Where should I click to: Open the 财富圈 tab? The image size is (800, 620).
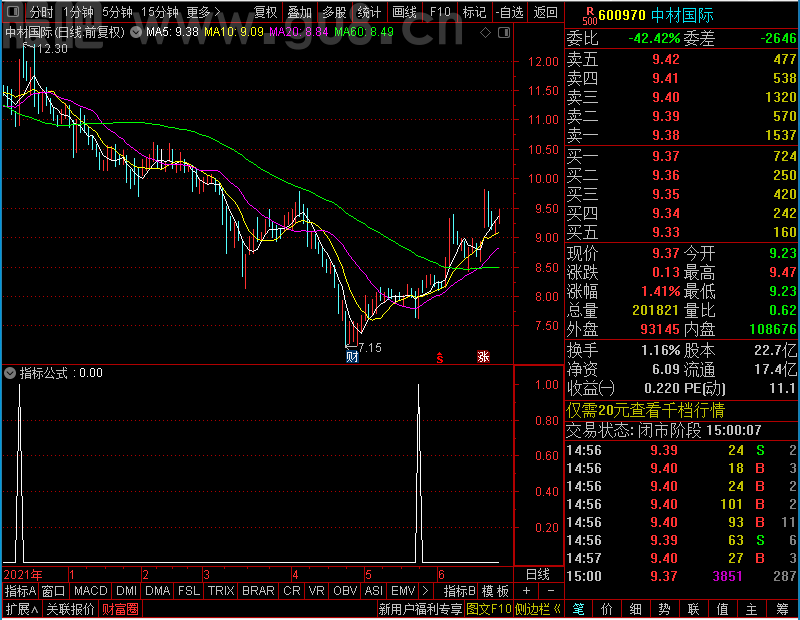click(120, 609)
